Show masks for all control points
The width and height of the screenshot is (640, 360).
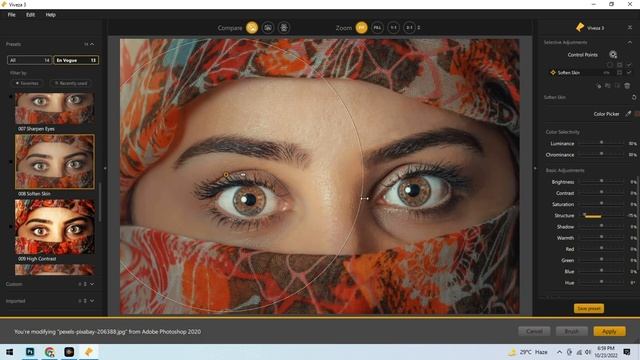(x=620, y=65)
